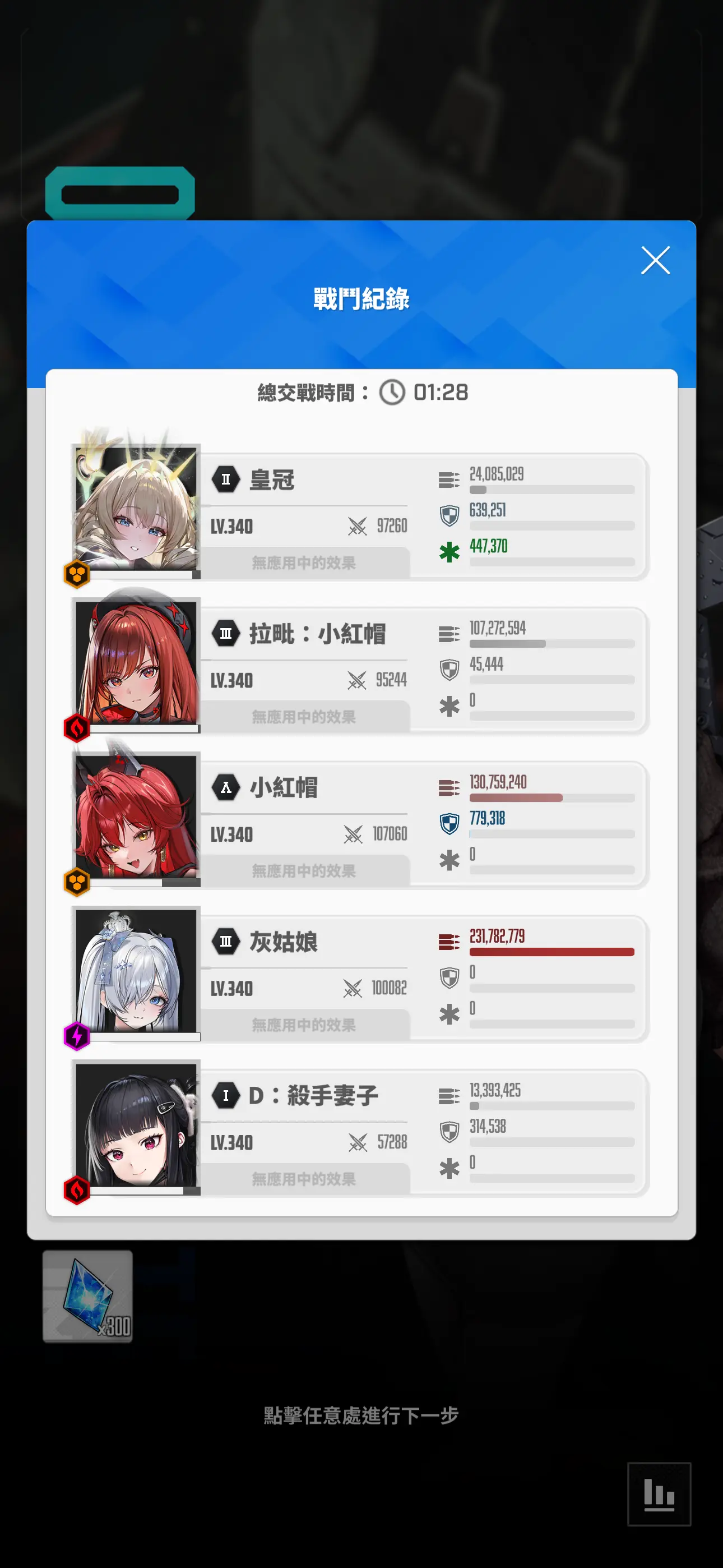Click Cinderella's full red damage bar

click(x=552, y=952)
